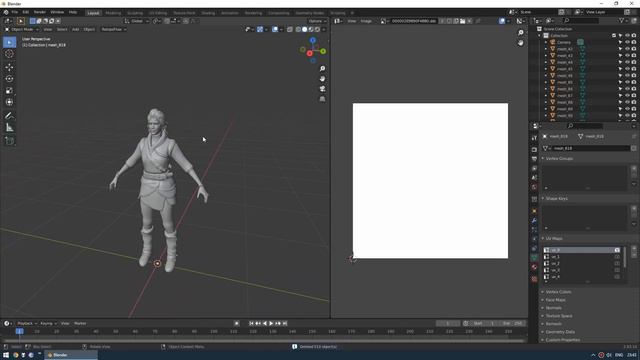Select the Rotate tool
Image resolution: width=640 pixels, height=360 pixels.
pos(9,79)
